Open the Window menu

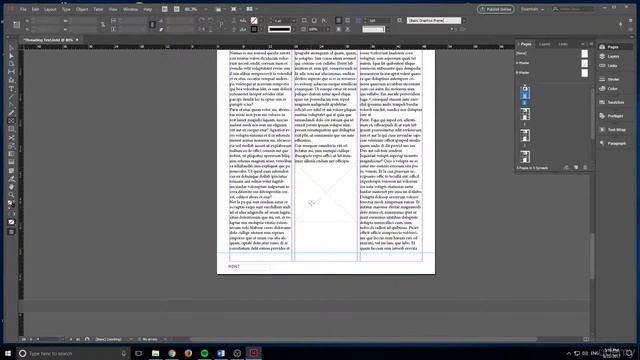131,9
